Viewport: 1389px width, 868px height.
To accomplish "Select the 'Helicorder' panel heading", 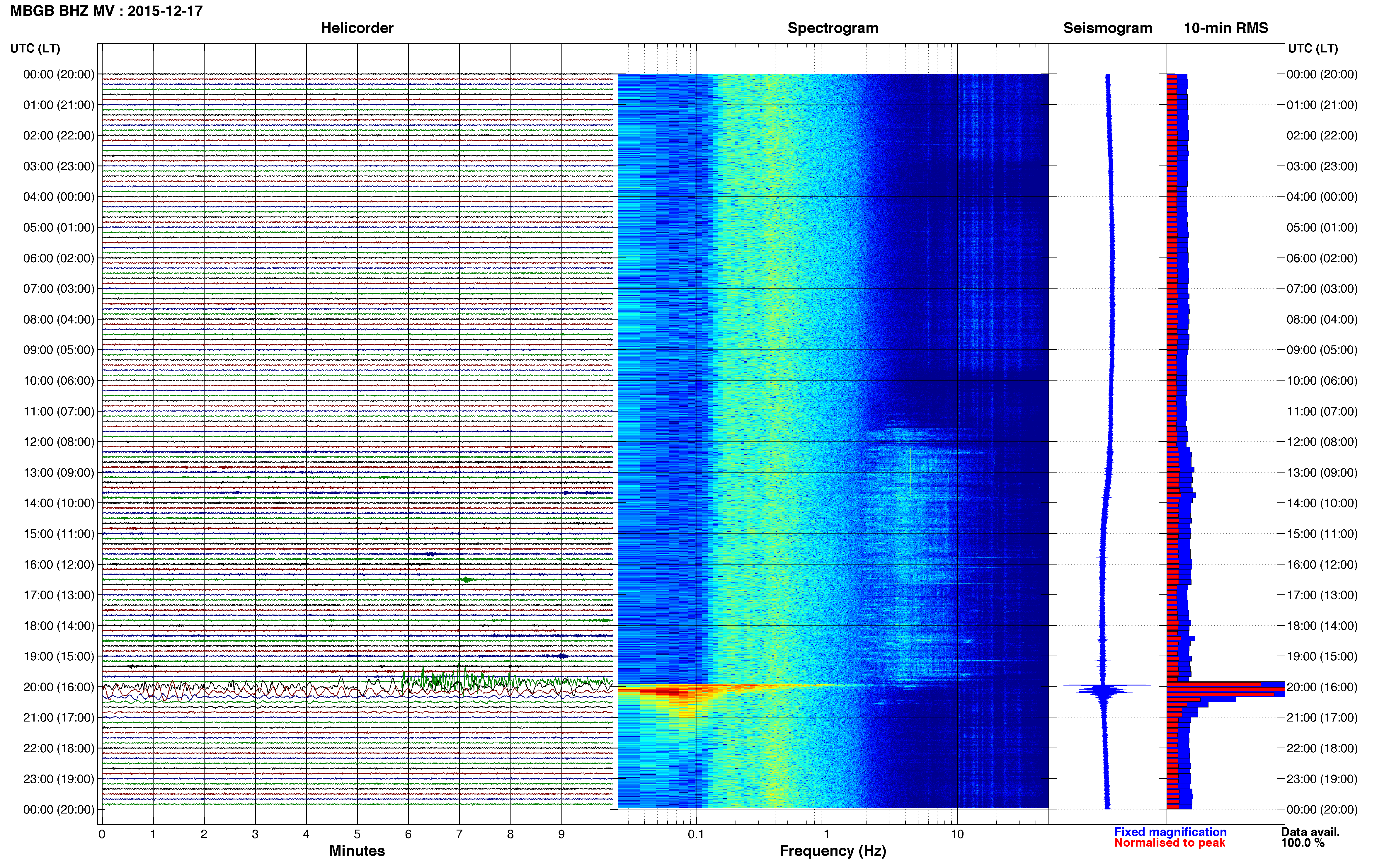I will point(357,28).
